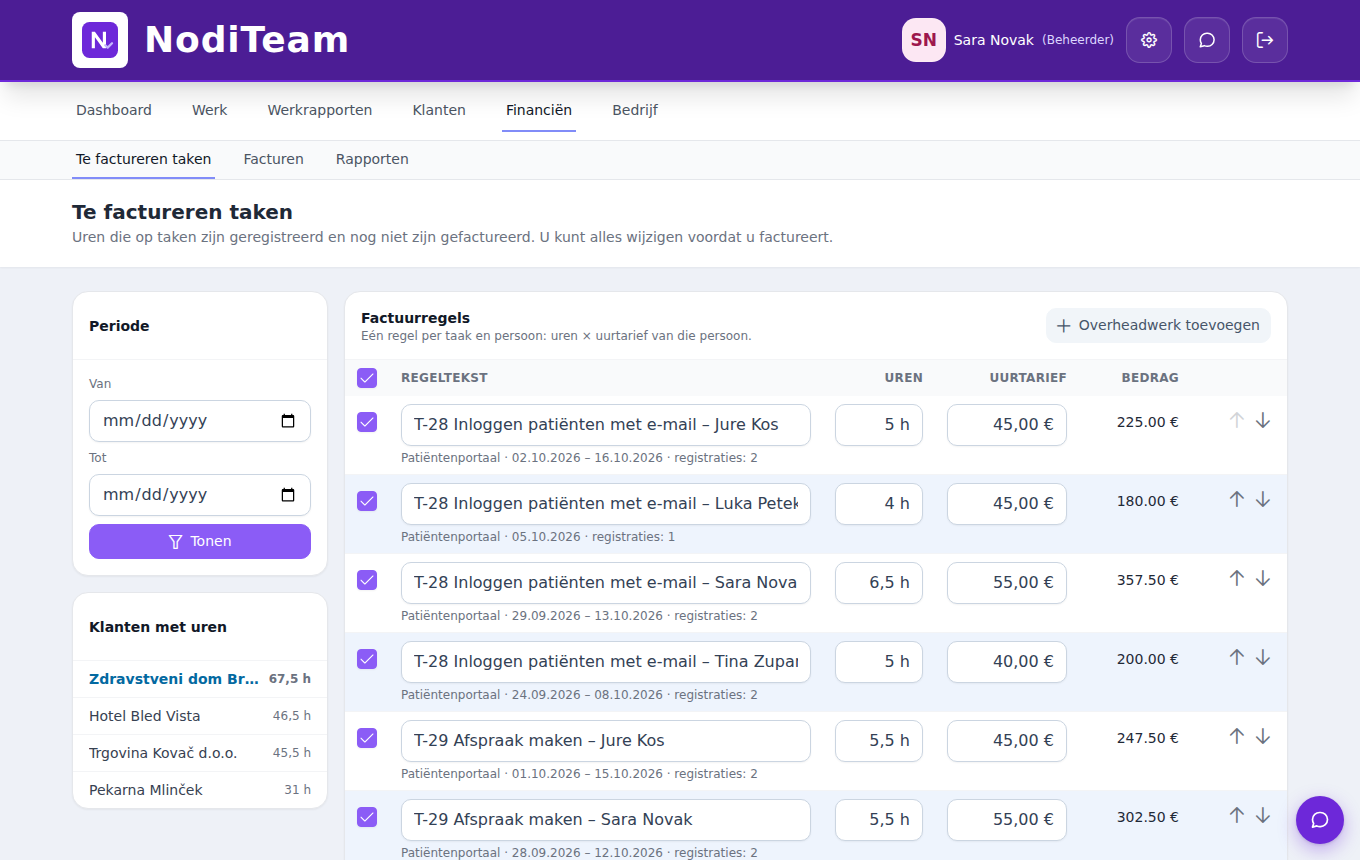The width and height of the screenshot is (1360, 860).
Task: Edit hours field for T-28 Jure Kos
Action: tap(879, 425)
